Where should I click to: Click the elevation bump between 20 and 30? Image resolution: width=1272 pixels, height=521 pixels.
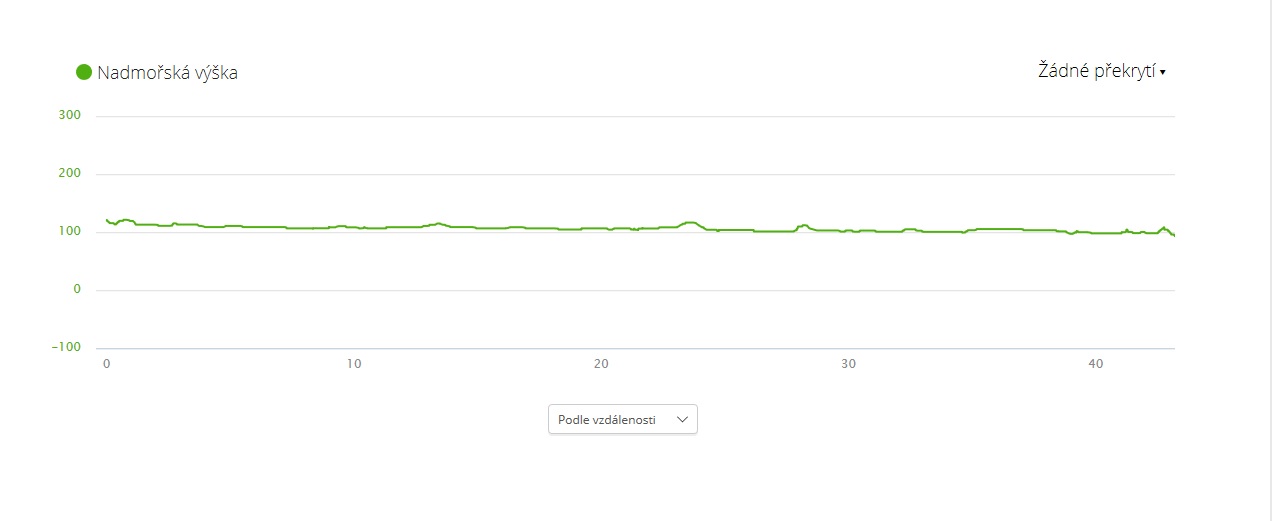pos(689,222)
